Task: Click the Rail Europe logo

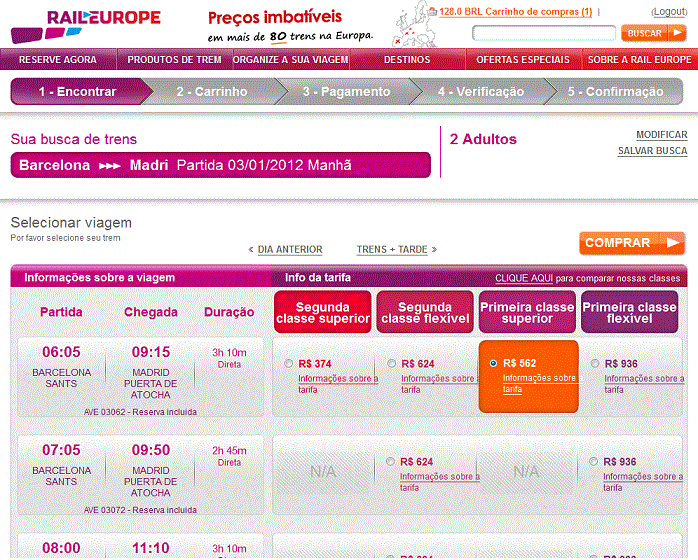Action: [x=85, y=26]
